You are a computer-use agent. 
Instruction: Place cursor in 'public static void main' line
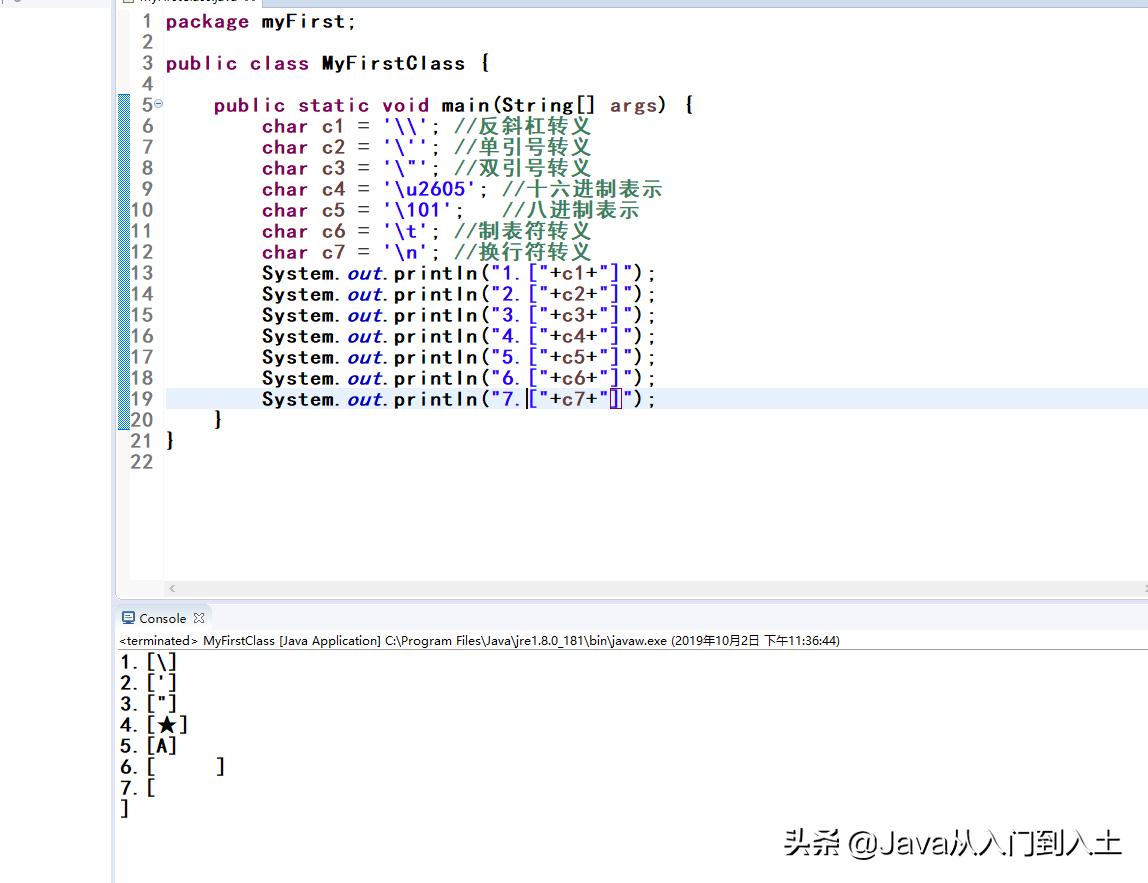(x=453, y=105)
